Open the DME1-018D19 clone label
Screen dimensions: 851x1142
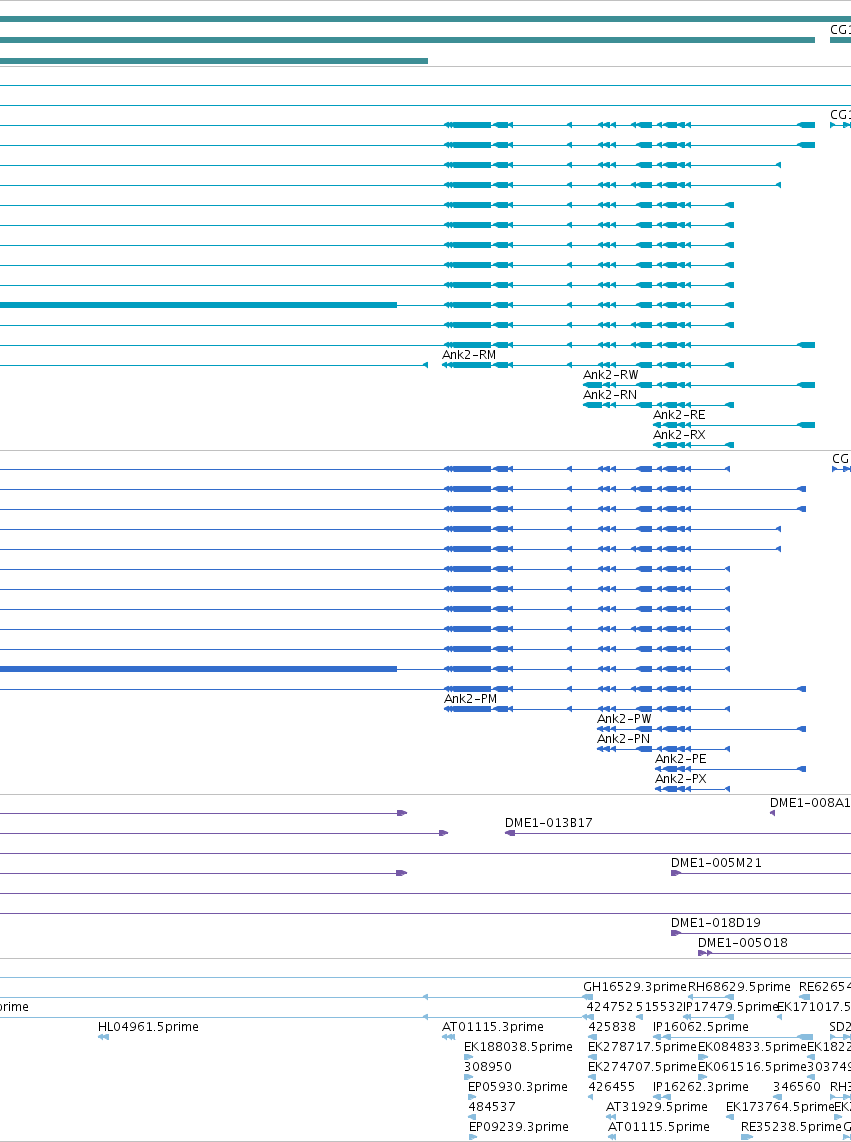(715, 923)
